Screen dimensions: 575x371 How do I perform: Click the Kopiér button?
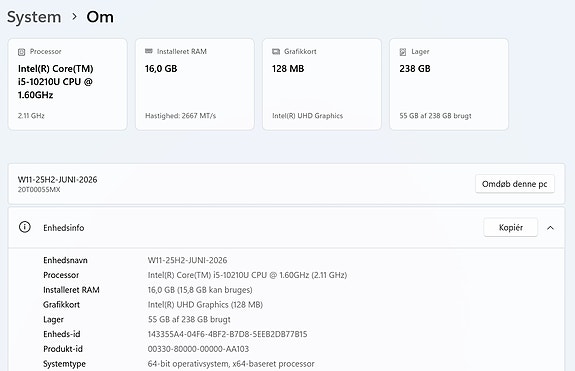click(x=510, y=227)
